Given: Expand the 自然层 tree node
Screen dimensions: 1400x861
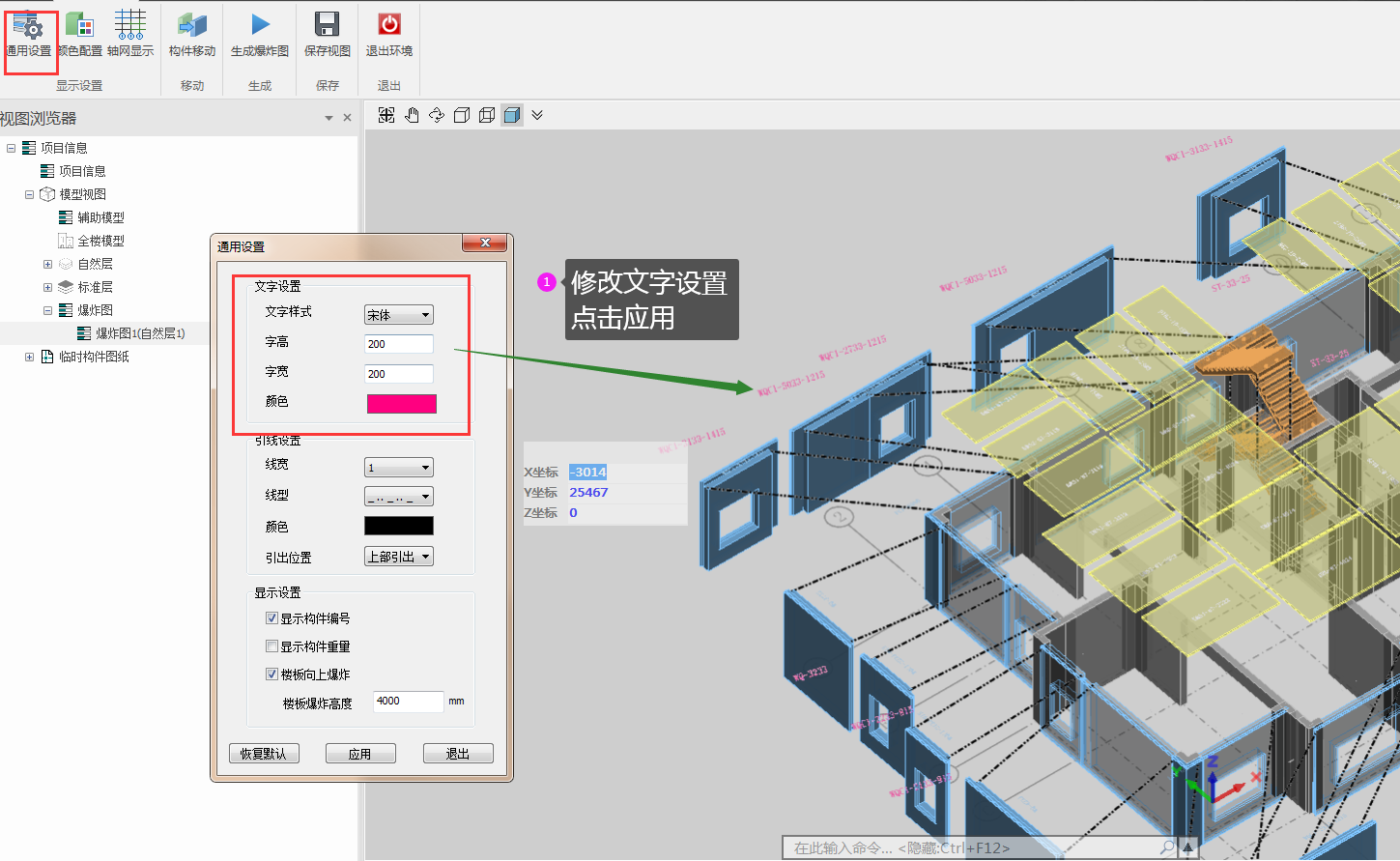Looking at the screenshot, I should click(47, 264).
